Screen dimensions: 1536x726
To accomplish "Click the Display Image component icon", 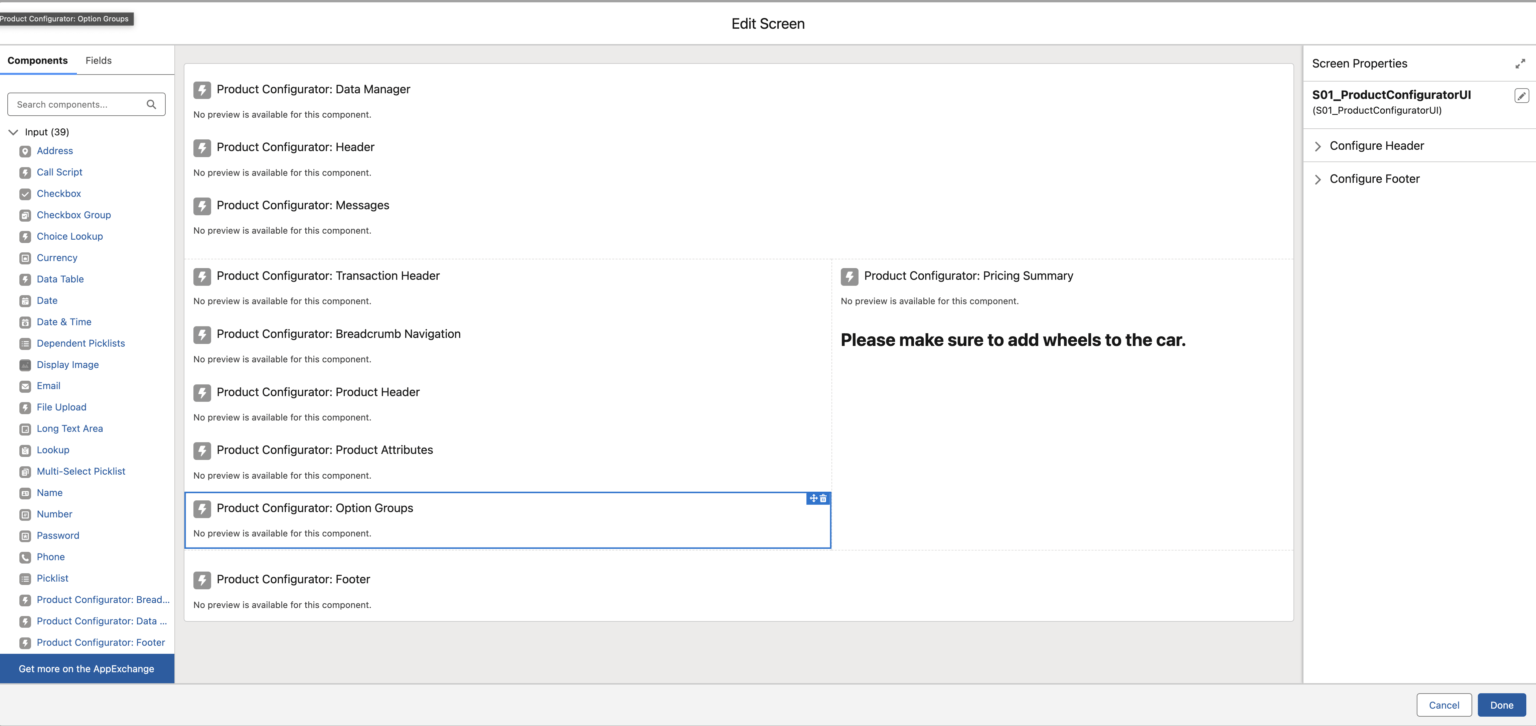I will pyautogui.click(x=24, y=364).
